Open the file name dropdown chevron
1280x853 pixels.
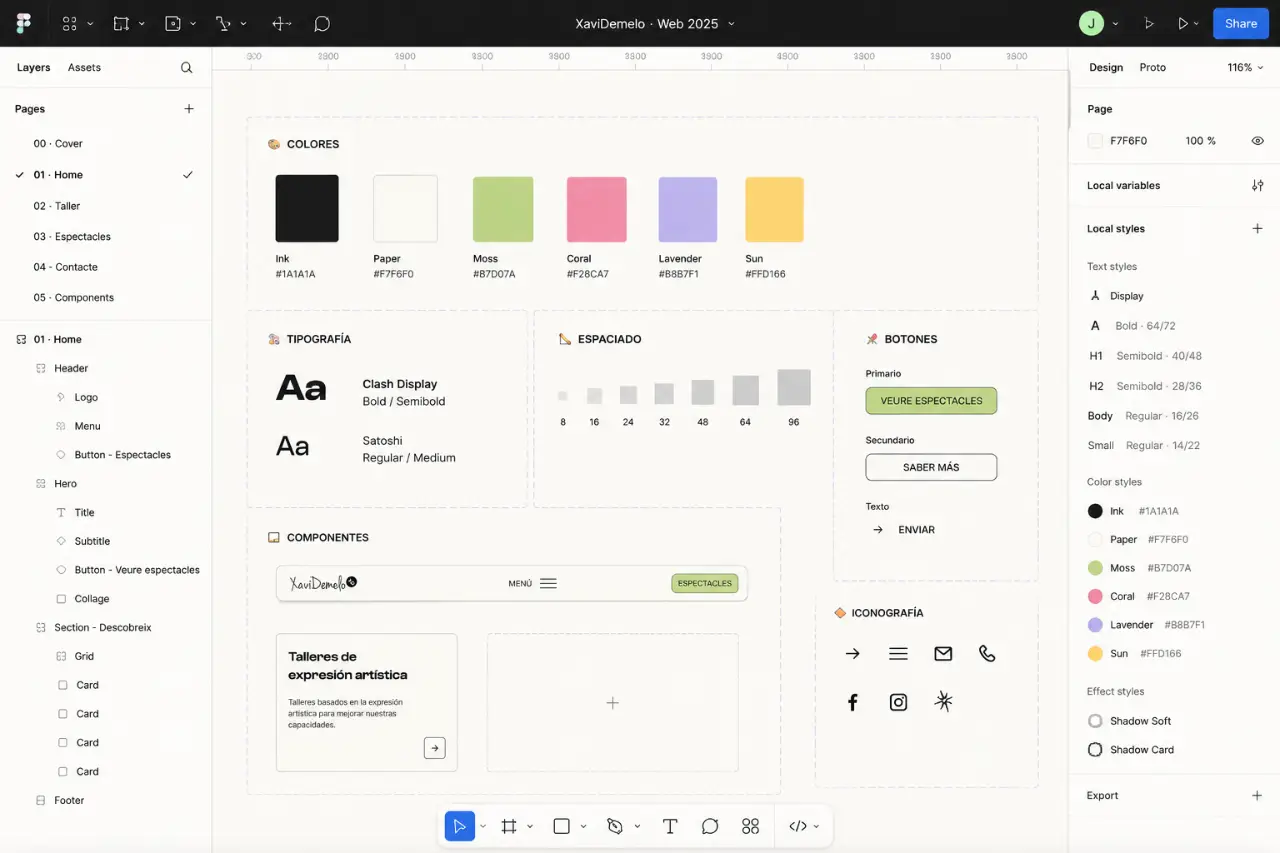coord(731,24)
